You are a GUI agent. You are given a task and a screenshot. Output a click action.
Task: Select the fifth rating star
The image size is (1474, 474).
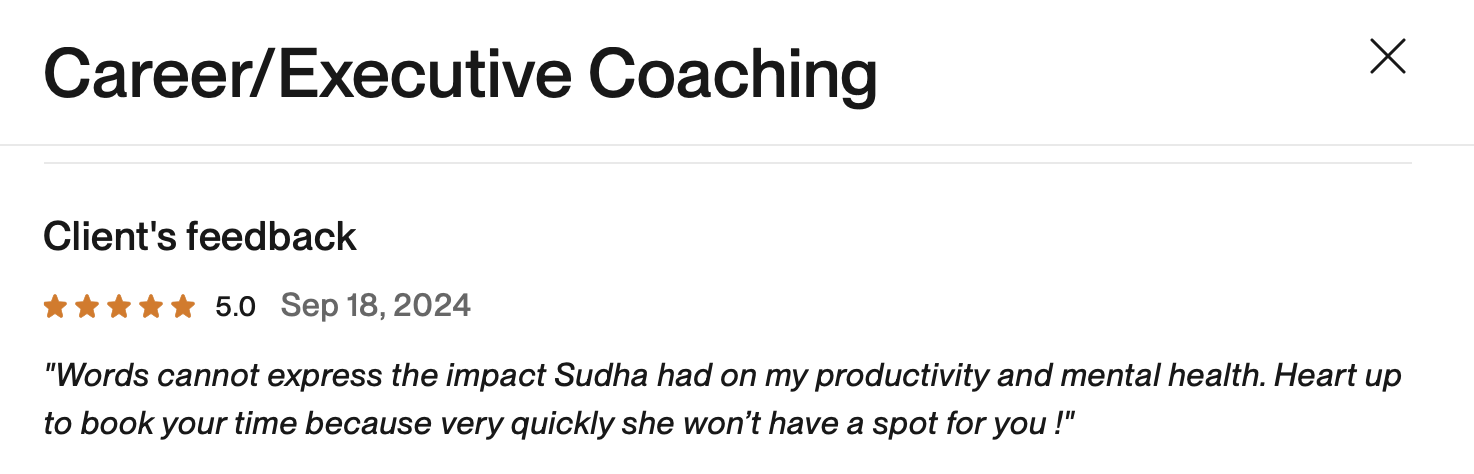183,307
